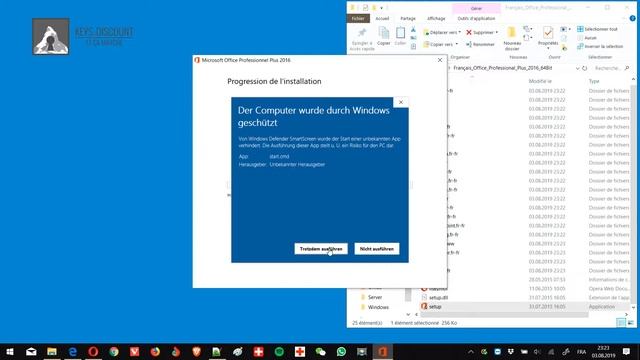The width and height of the screenshot is (640, 360).
Task: Show hidden system tray icons chevron
Action: click(x=471, y=351)
